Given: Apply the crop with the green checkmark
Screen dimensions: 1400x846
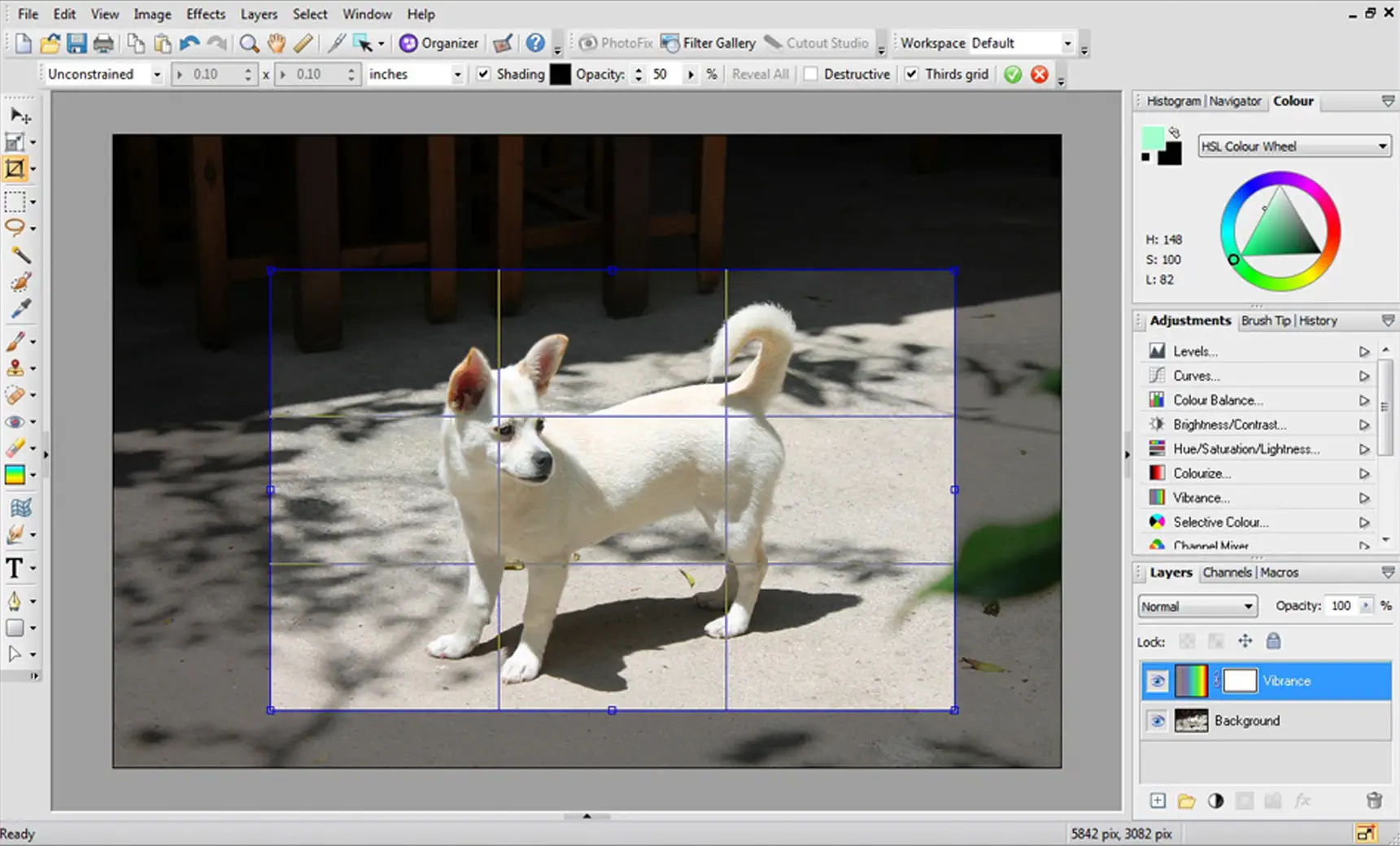Looking at the screenshot, I should coord(1012,73).
